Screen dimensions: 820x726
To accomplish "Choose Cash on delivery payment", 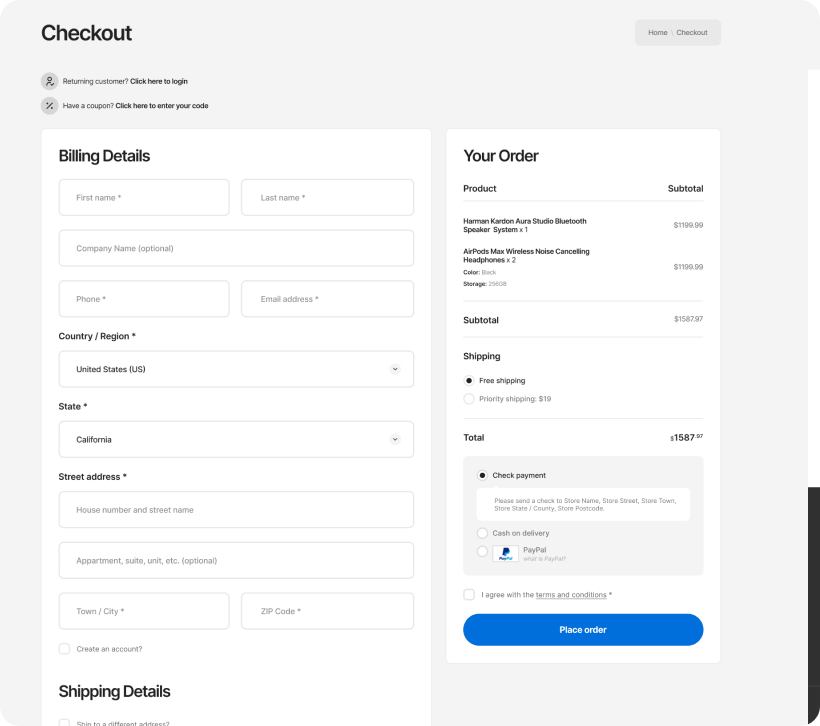I will [482, 533].
